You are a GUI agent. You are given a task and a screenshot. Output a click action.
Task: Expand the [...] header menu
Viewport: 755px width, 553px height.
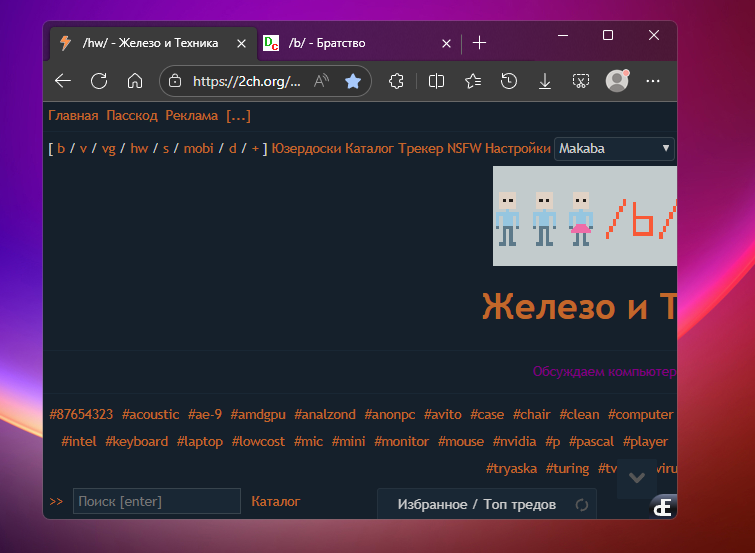pyautogui.click(x=238, y=116)
